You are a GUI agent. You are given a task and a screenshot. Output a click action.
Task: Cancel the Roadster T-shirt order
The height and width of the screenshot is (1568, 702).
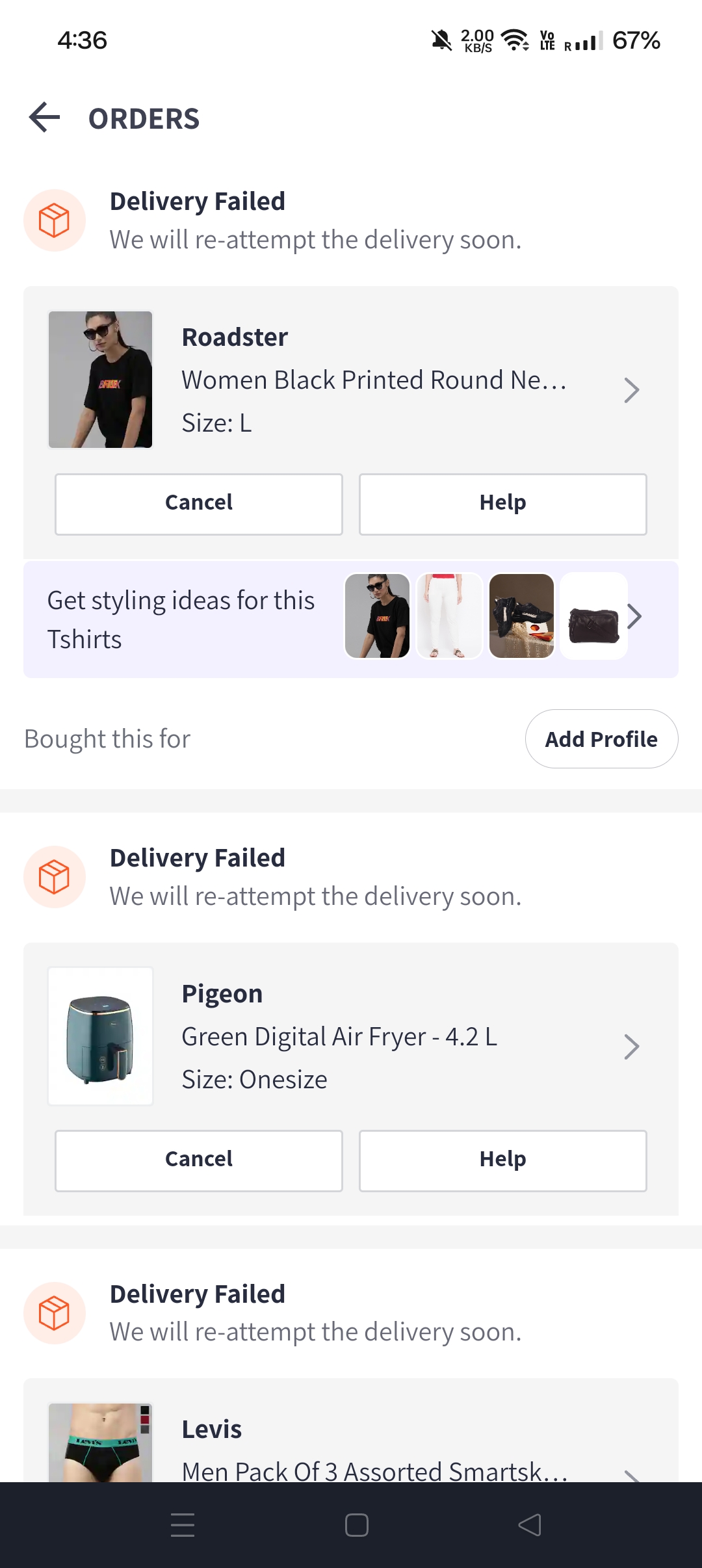[199, 504]
